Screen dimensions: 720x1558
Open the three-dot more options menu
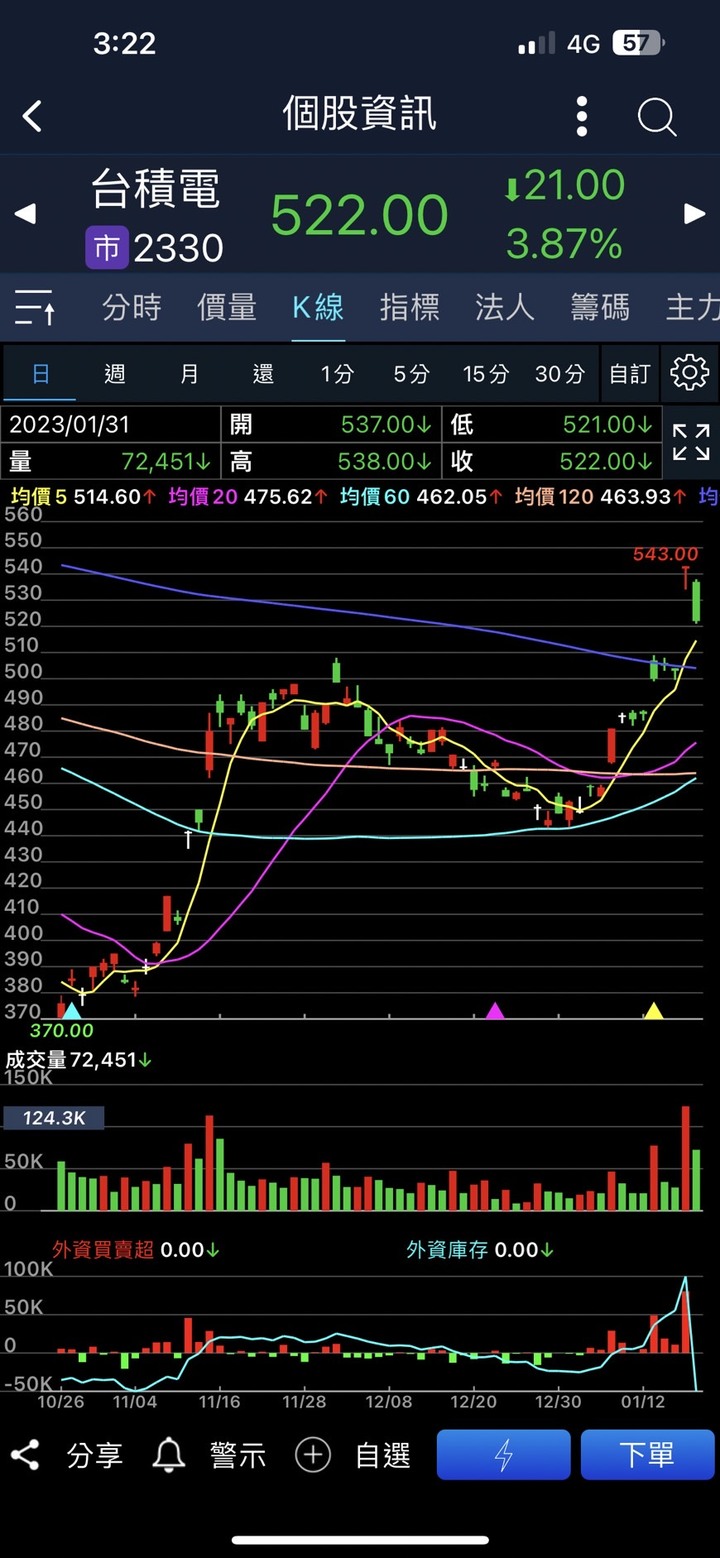[x=582, y=116]
